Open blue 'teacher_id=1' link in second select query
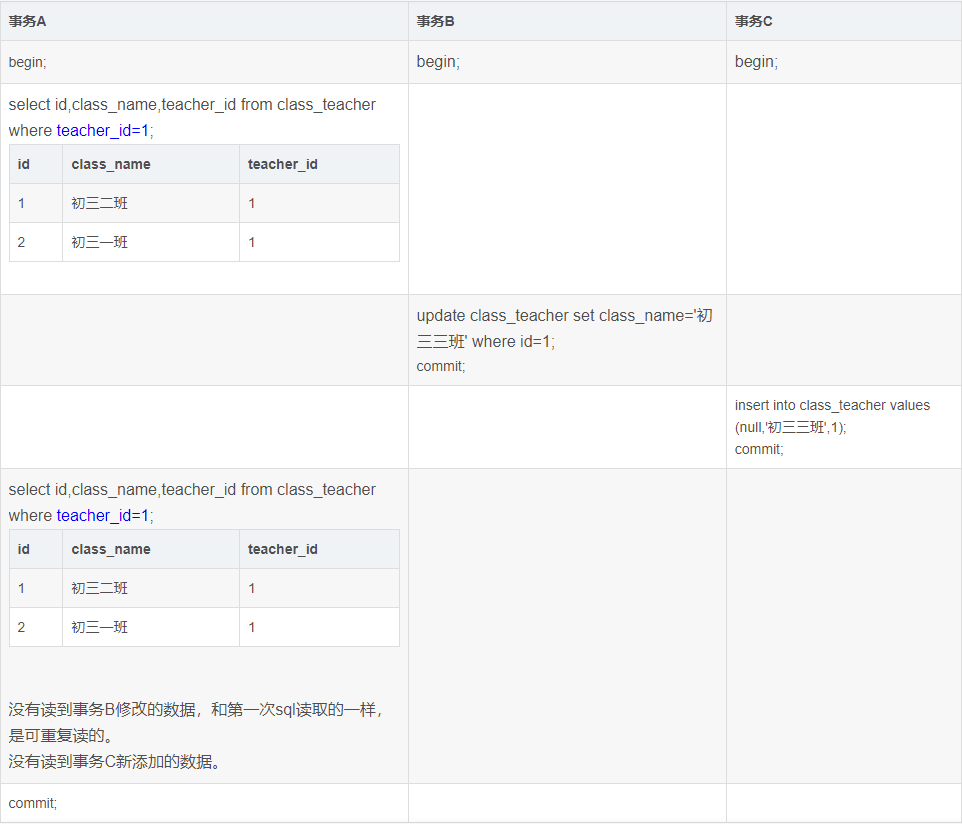This screenshot has width=962, height=824. (103, 515)
